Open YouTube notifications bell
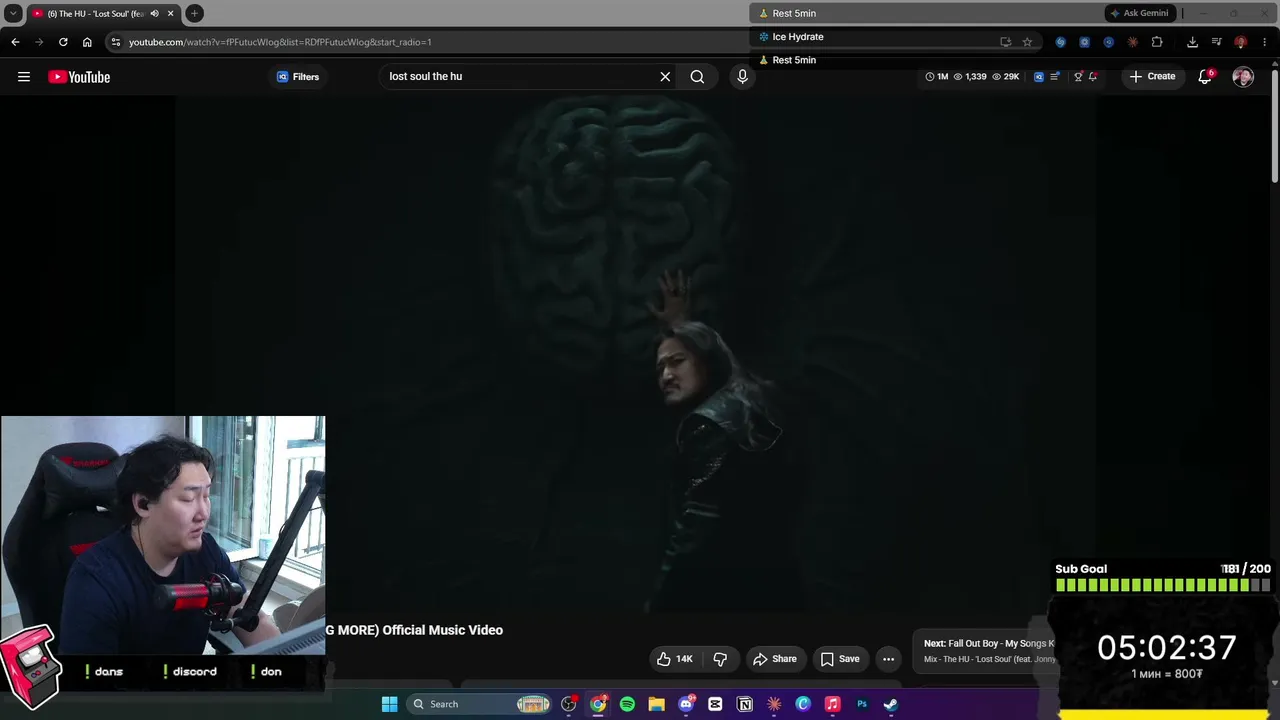Screen dimensions: 1280x720 pos(1205,77)
